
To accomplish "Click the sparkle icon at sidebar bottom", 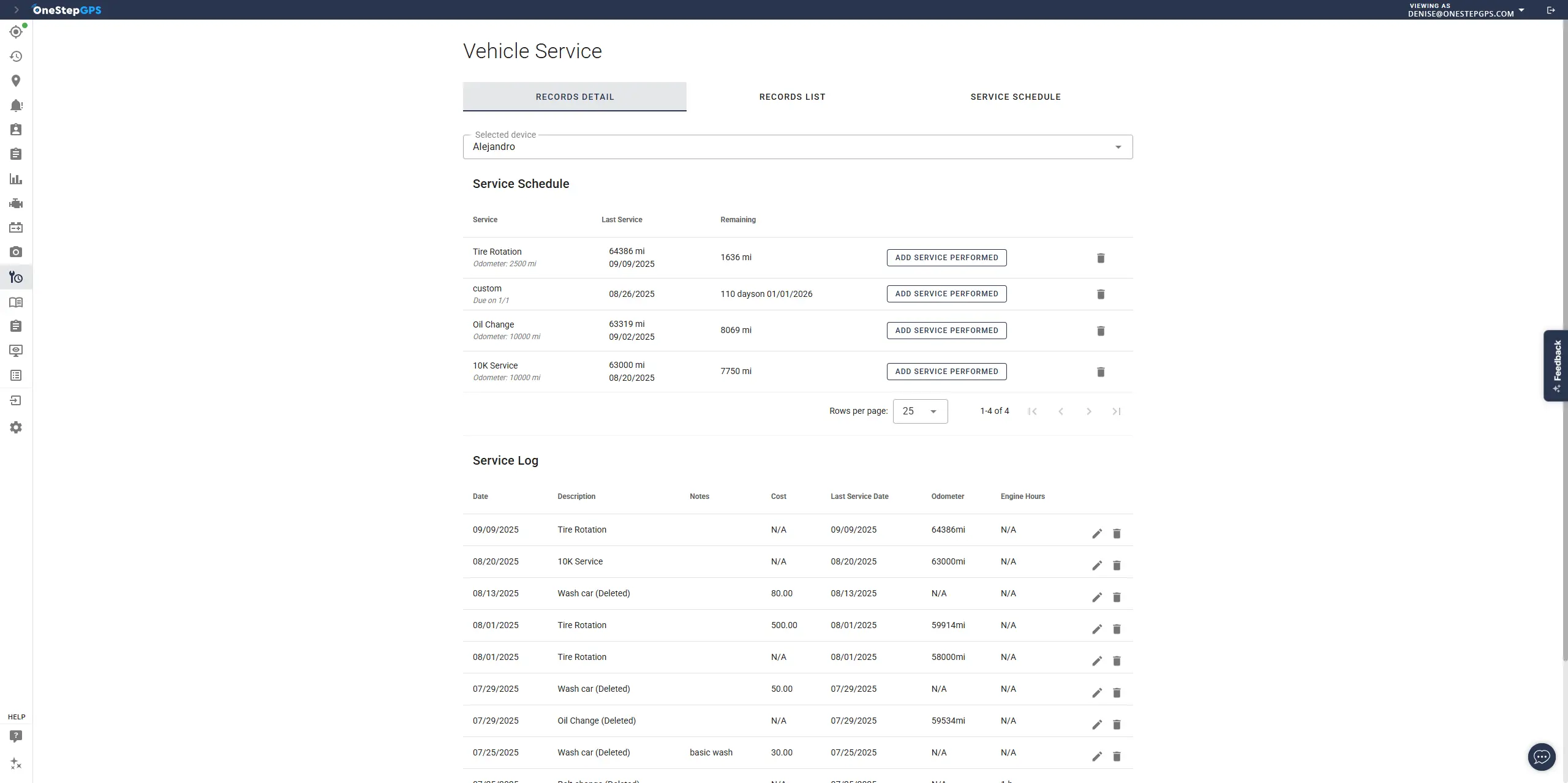I will (16, 763).
